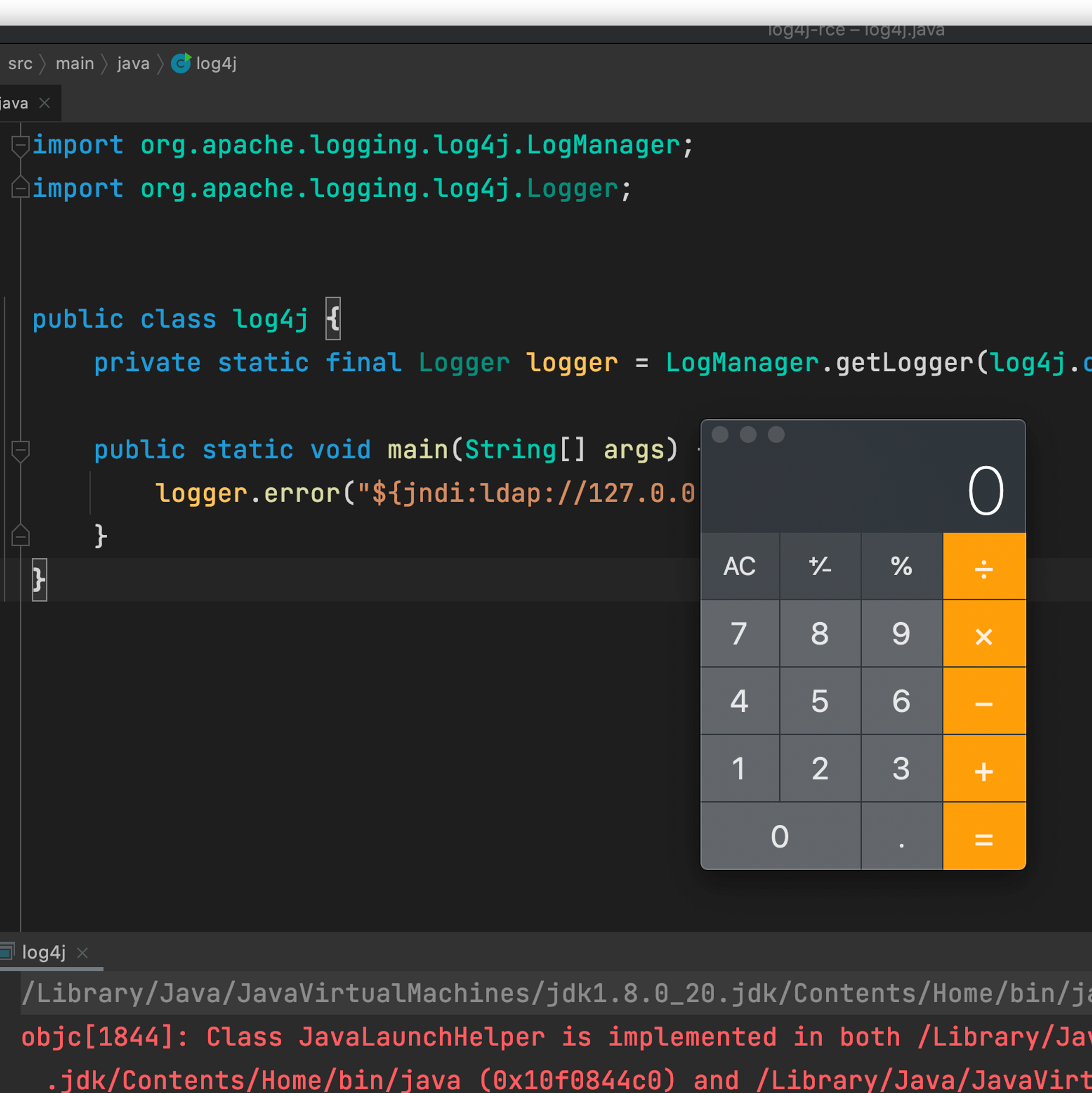Click the percent key in Calculator
This screenshot has width=1092, height=1093.
(901, 566)
